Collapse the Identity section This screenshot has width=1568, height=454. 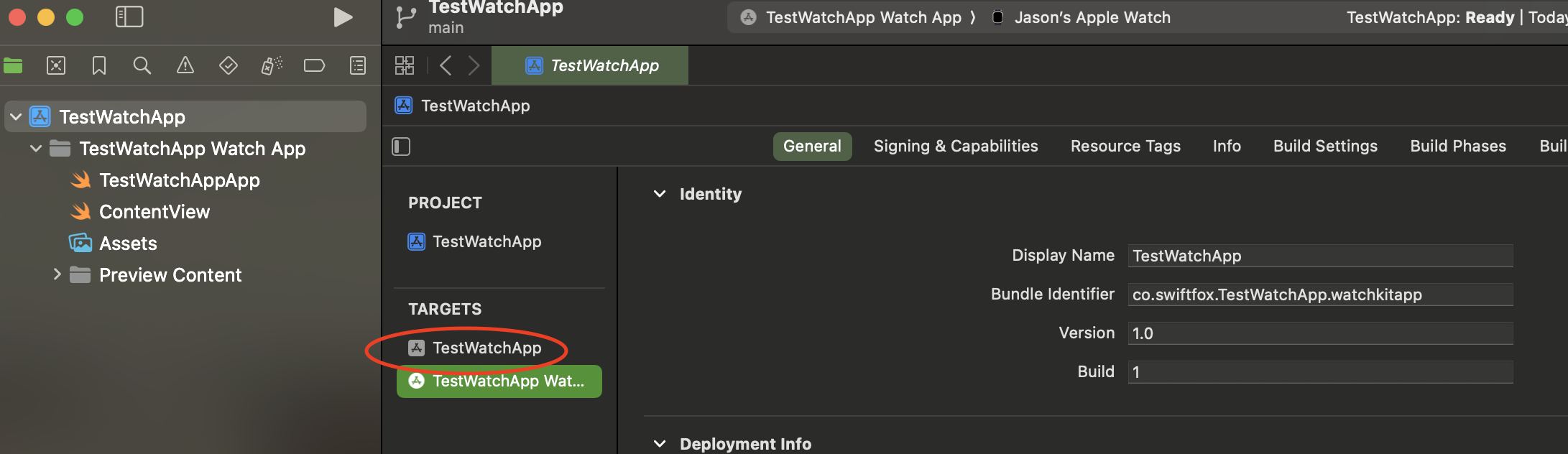coord(660,194)
